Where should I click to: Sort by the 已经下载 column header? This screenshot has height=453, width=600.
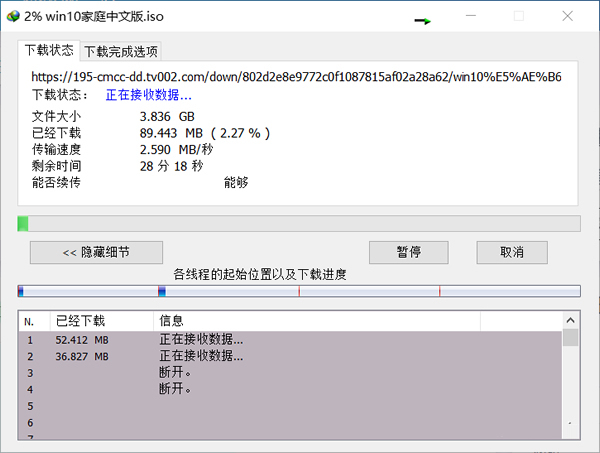click(102, 321)
